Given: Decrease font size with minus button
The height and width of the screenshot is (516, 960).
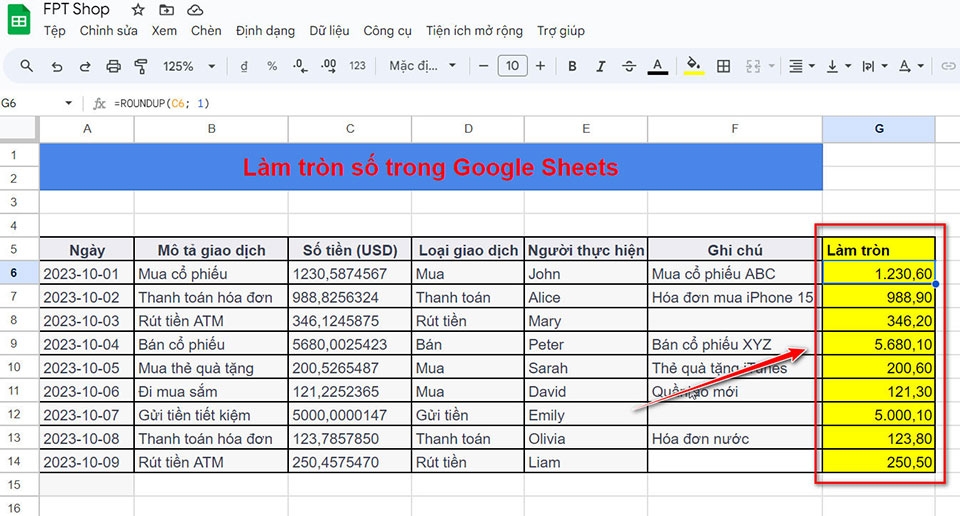Looking at the screenshot, I should [483, 65].
